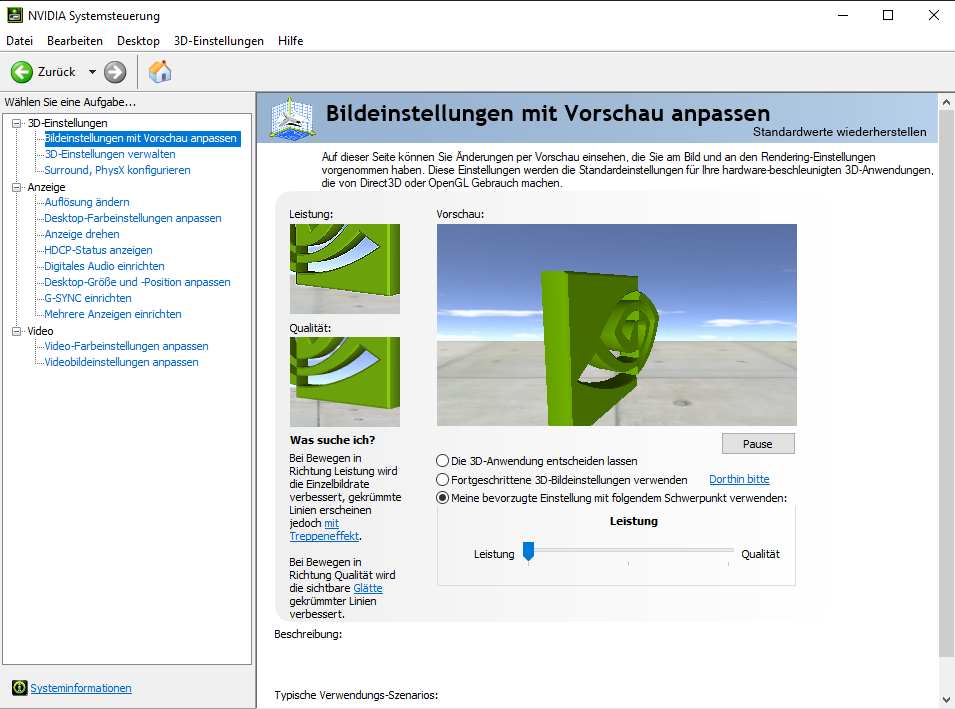The image size is (955, 709).
Task: Click the slider track near Qualität end
Action: (727, 551)
